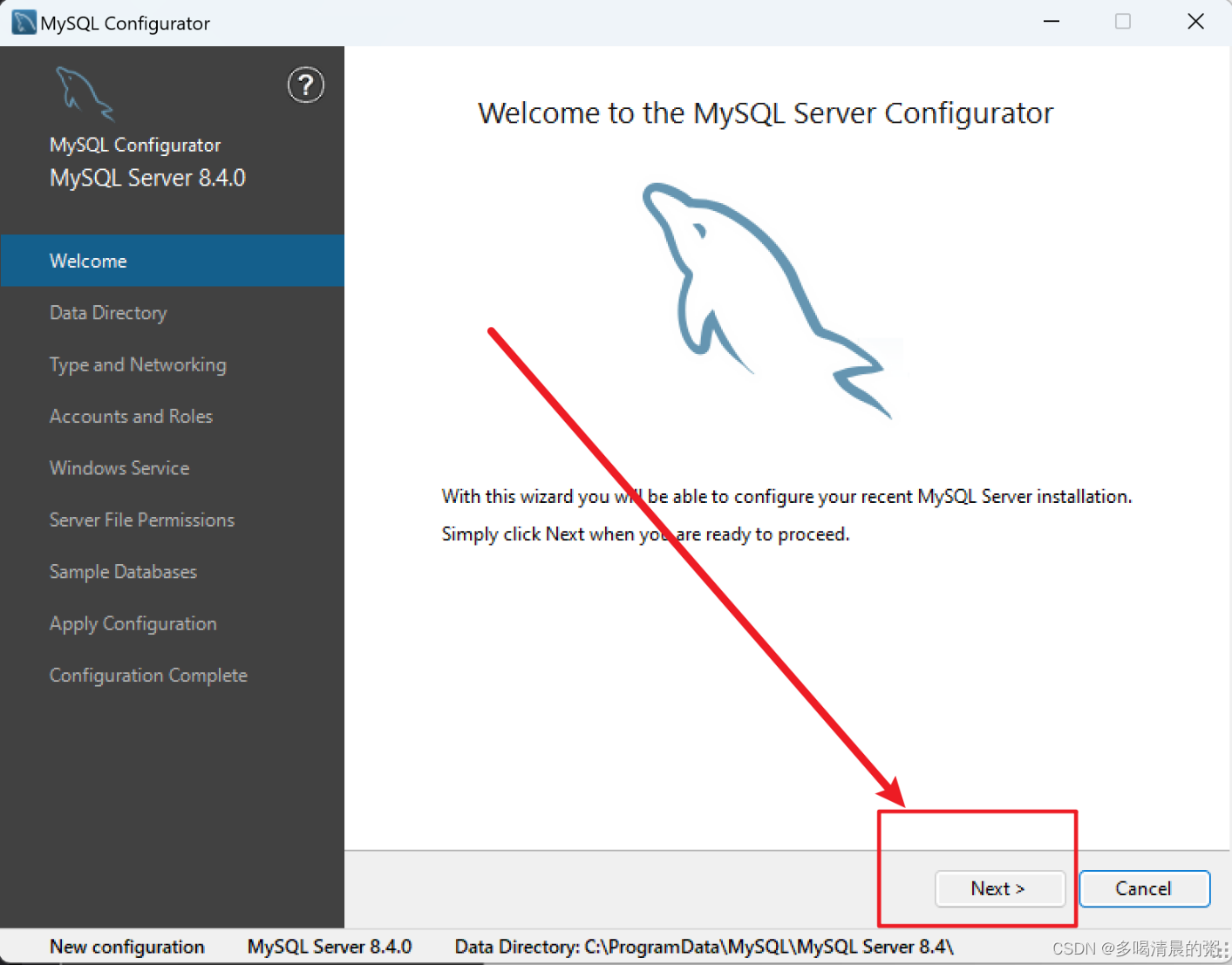
Task: Maximize the MySQL Configurator window
Action: [1123, 22]
